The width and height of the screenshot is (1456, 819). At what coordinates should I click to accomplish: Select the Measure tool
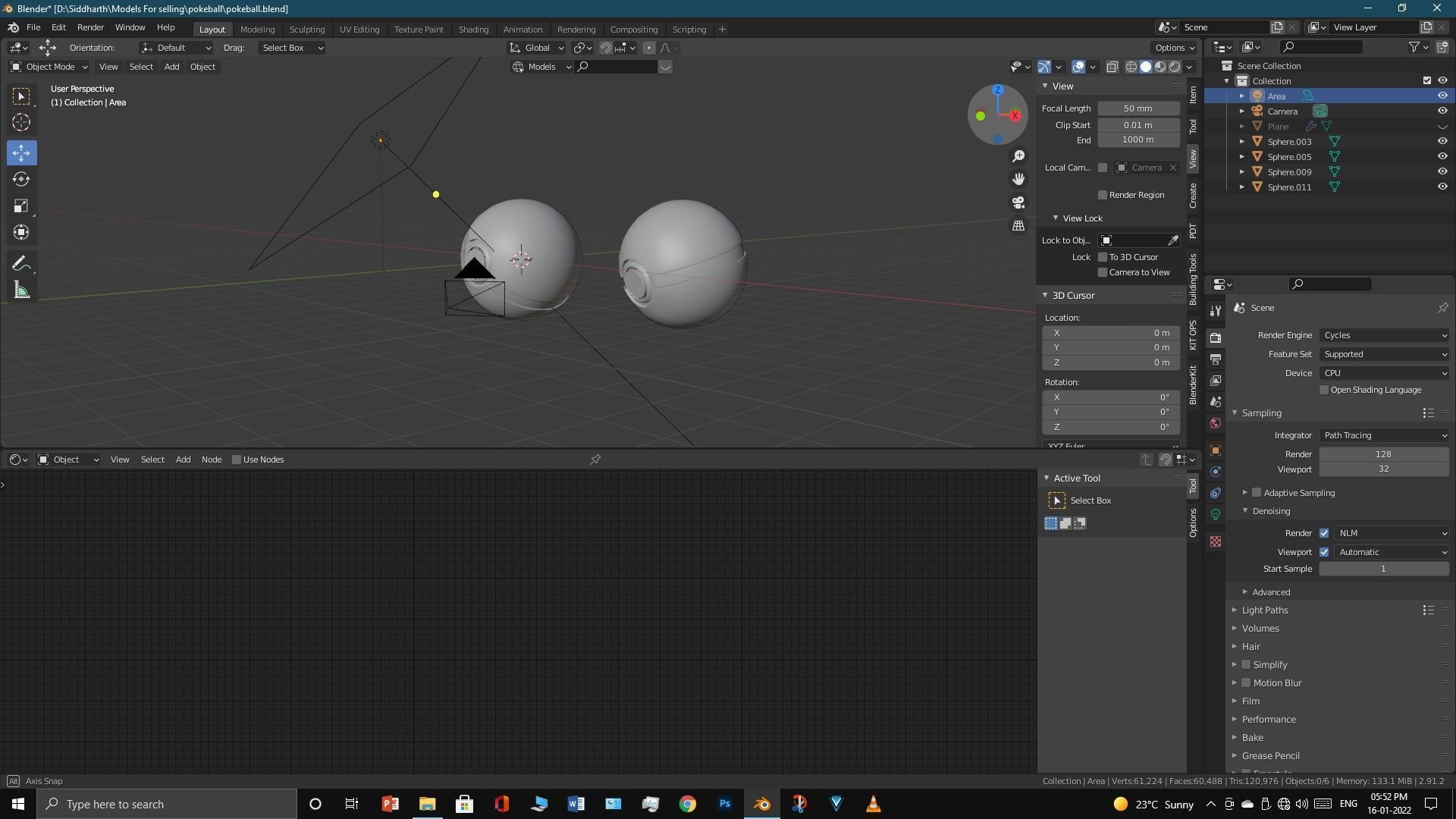coord(21,290)
